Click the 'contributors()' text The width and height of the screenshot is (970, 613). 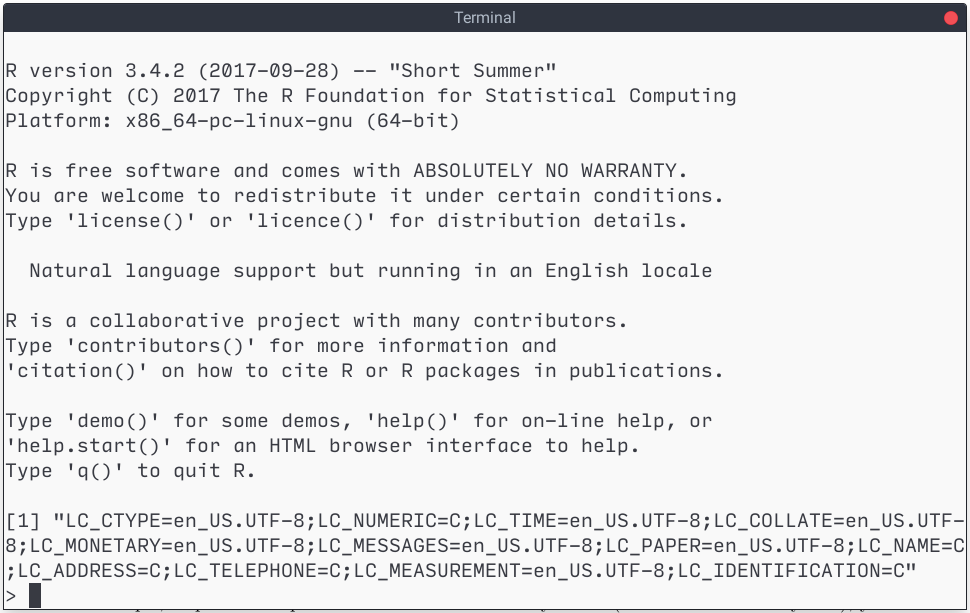pyautogui.click(x=160, y=346)
